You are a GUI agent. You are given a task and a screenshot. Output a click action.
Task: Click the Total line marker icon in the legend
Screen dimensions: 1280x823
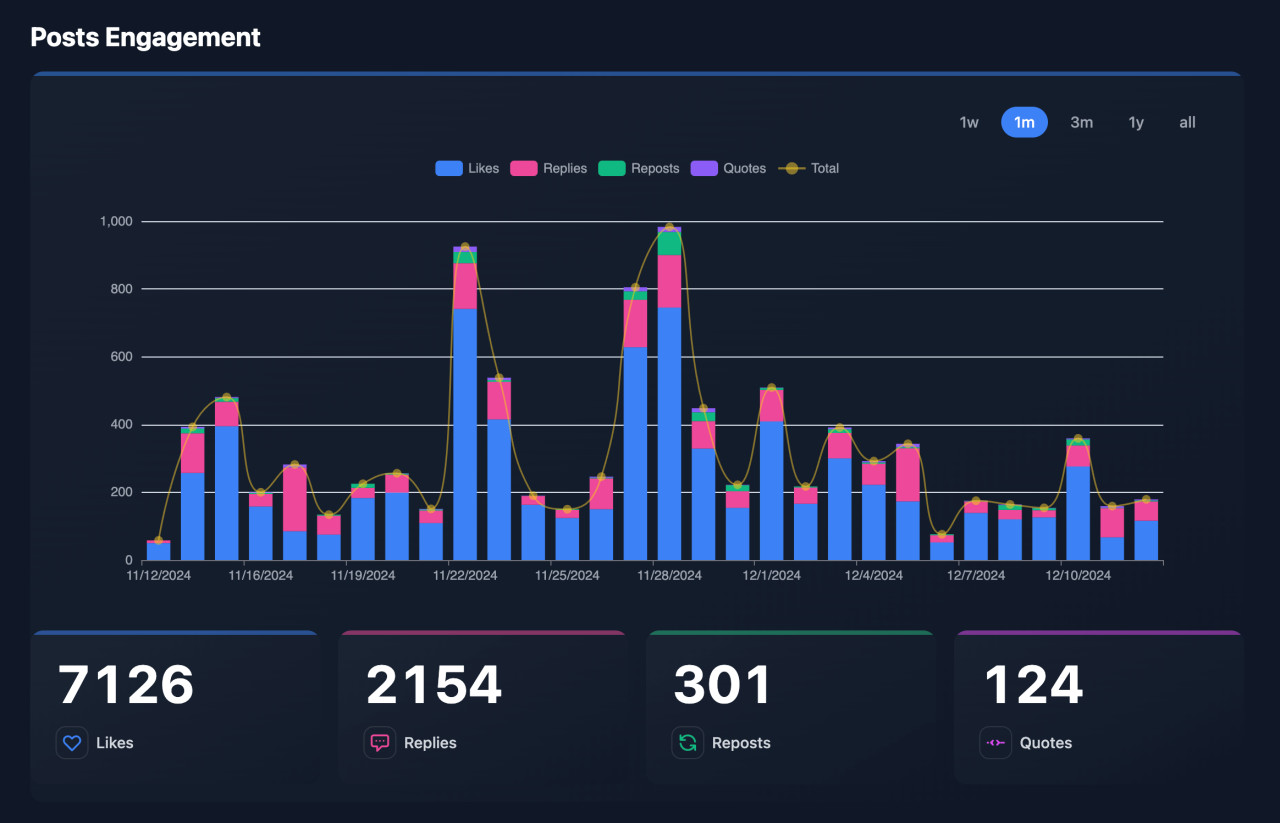coord(790,168)
